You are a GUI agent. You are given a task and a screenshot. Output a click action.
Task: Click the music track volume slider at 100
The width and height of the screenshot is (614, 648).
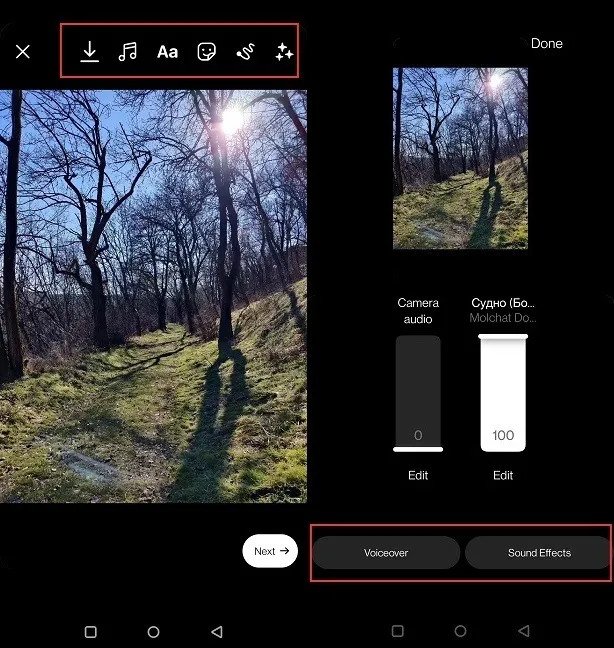click(503, 393)
